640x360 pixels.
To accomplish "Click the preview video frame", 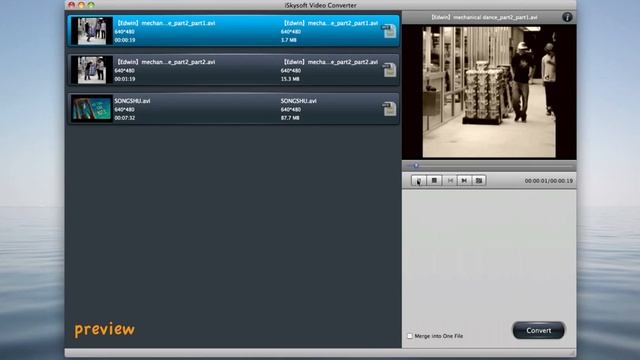I will (x=489, y=92).
